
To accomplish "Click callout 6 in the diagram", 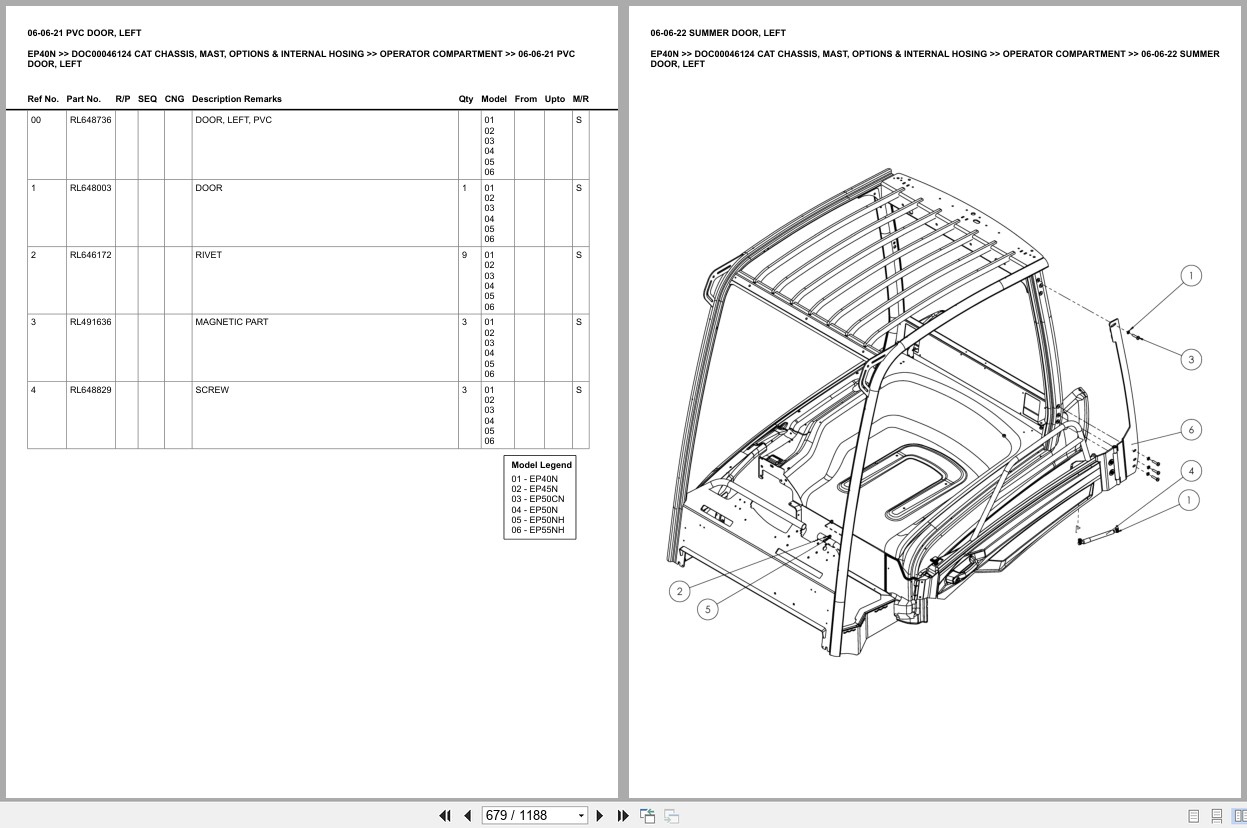I will coord(1191,430).
